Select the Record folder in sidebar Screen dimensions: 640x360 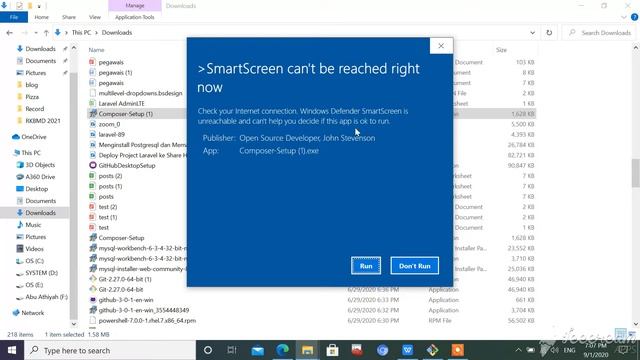[34, 109]
